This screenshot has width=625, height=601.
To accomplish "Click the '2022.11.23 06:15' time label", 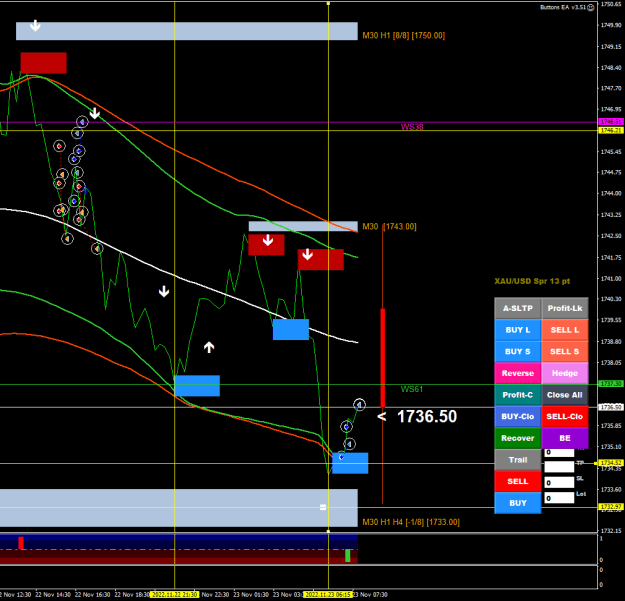I will (x=328, y=595).
